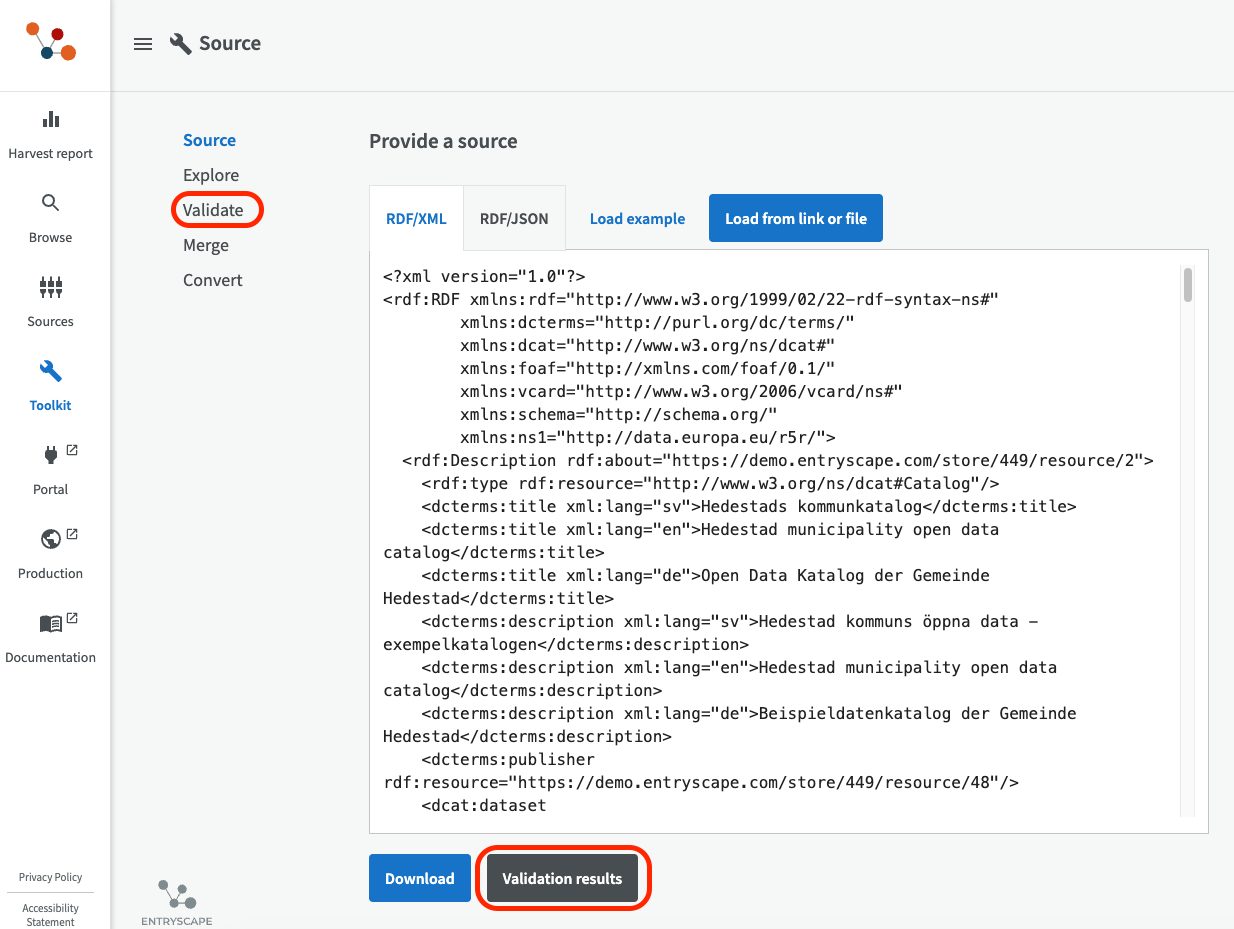Open Convert from the side menu
Screen dimensions: 1234x929
(212, 280)
